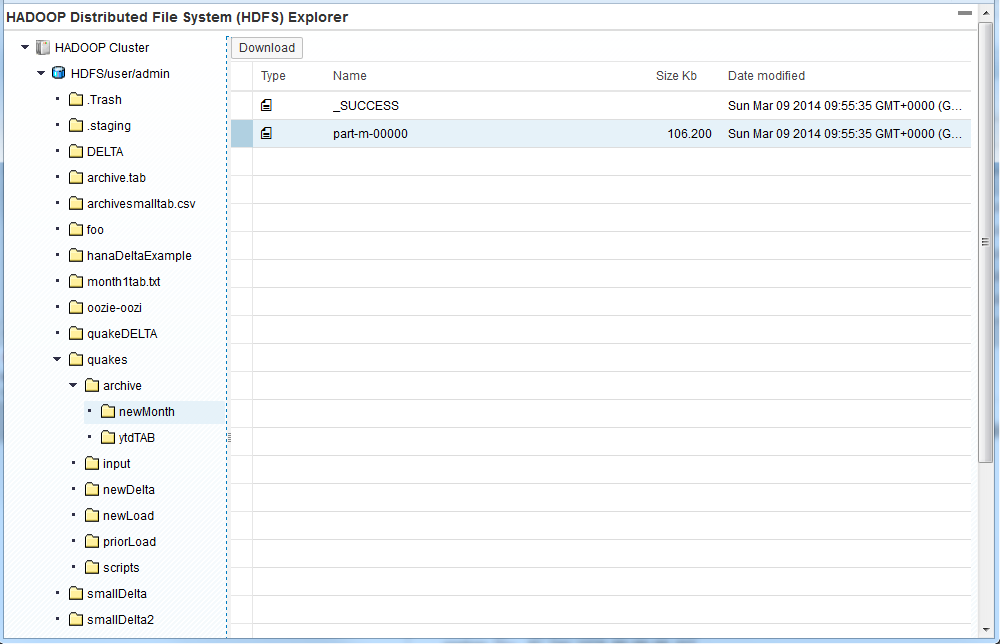Click the HADOOP Cluster server icon
The image size is (1000, 644).
click(x=43, y=47)
